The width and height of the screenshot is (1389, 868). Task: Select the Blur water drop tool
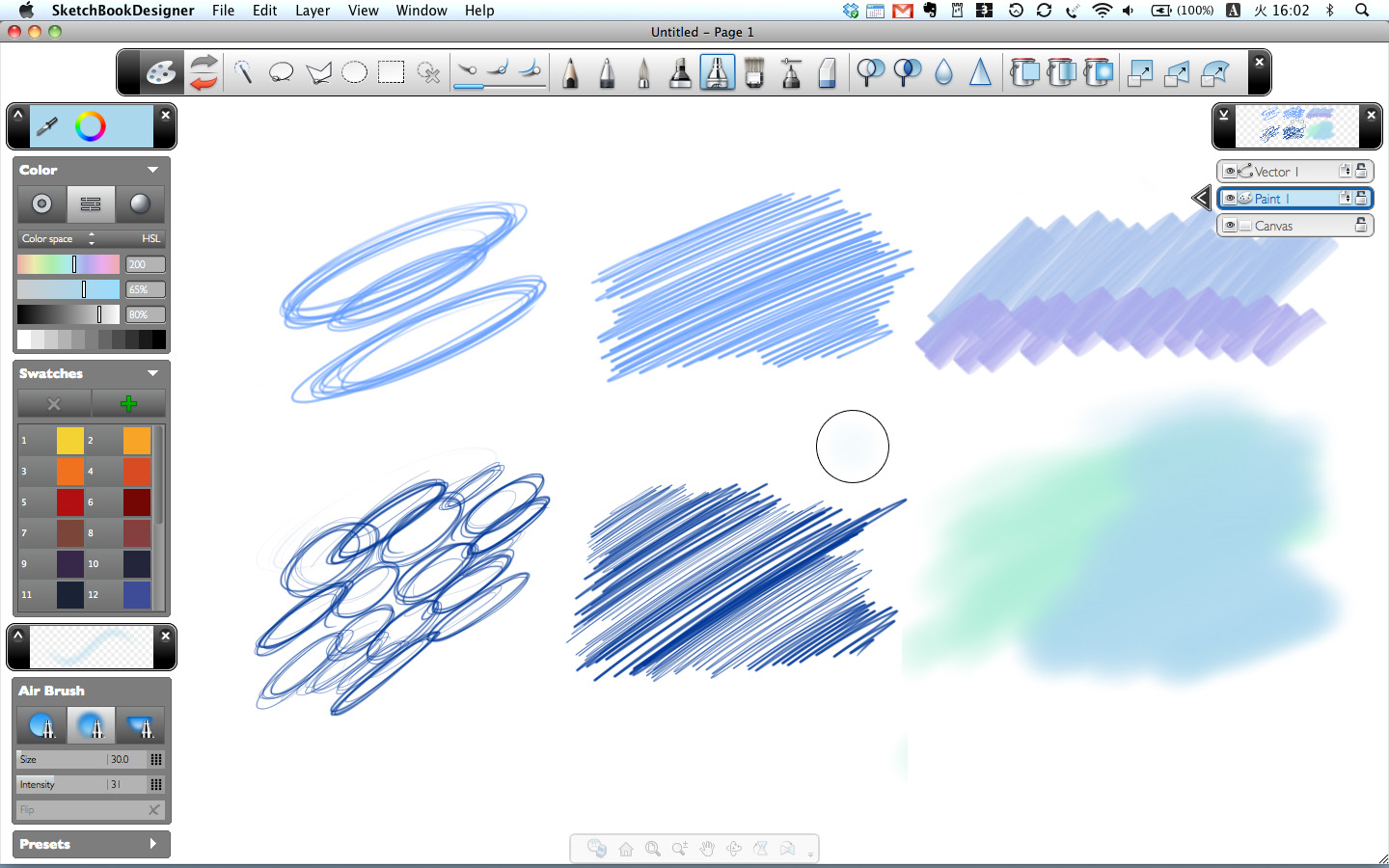click(x=943, y=73)
